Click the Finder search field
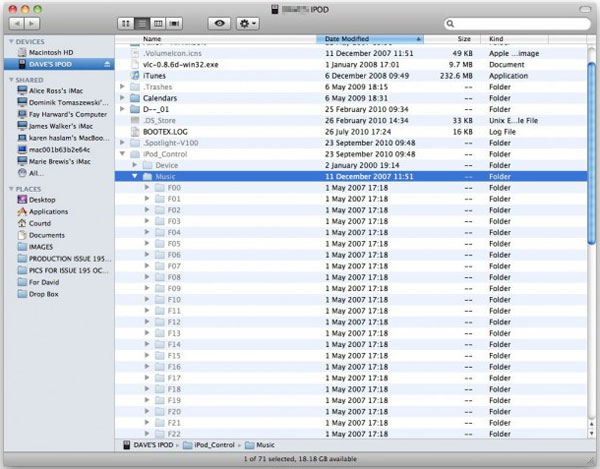This screenshot has height=469, width=600. click(x=517, y=24)
